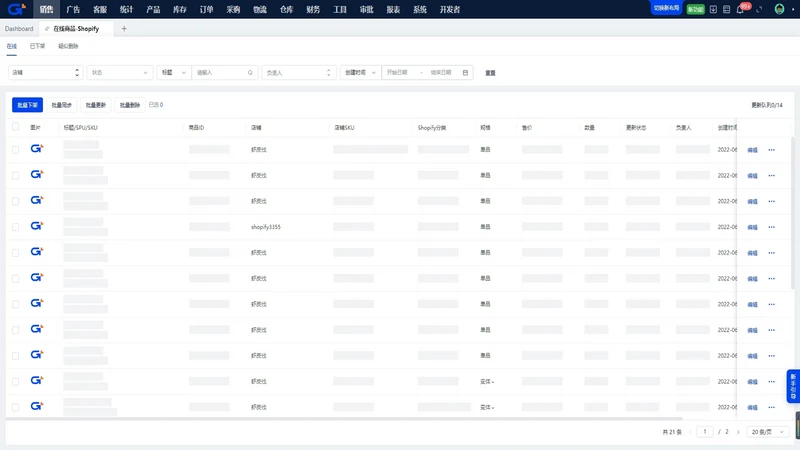Click the blue 批量下架 button
This screenshot has height=450, width=800.
click(28, 105)
